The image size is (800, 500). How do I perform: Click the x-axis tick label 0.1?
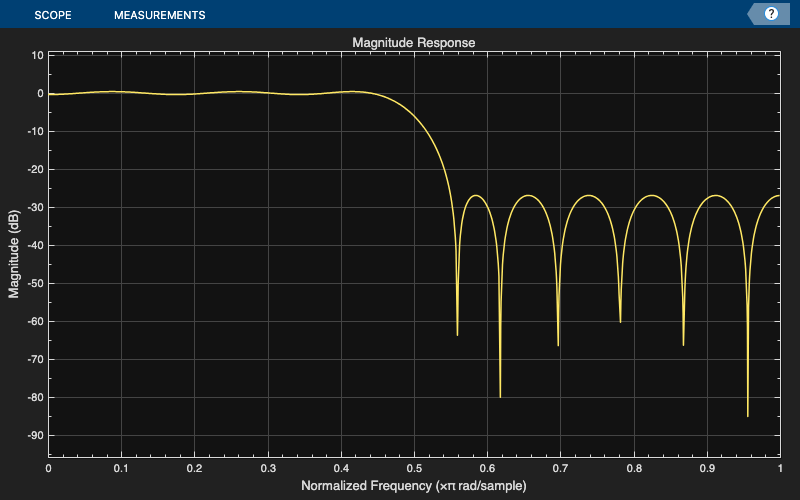point(121,468)
